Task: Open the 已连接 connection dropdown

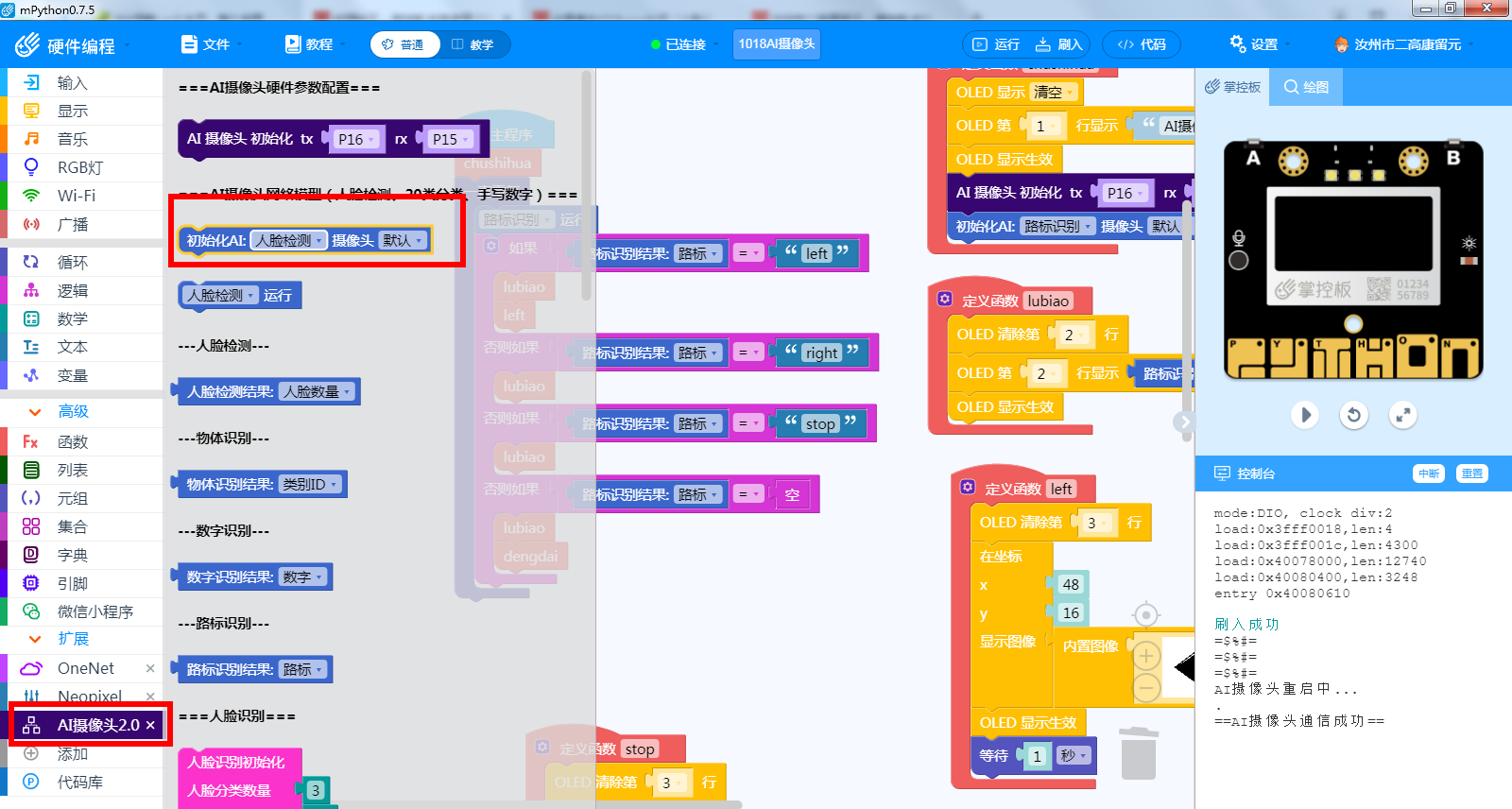Action: [x=684, y=44]
